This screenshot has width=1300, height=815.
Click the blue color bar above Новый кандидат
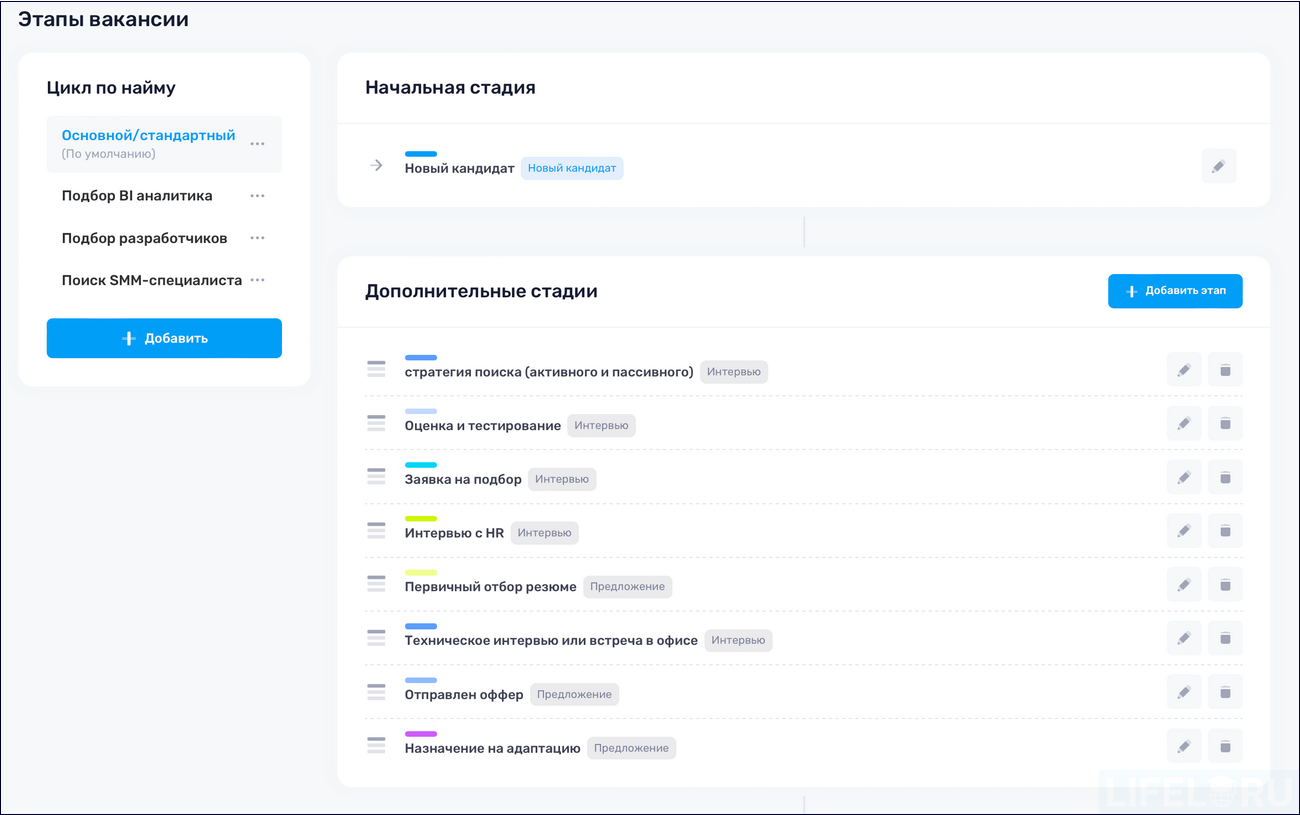pos(421,154)
